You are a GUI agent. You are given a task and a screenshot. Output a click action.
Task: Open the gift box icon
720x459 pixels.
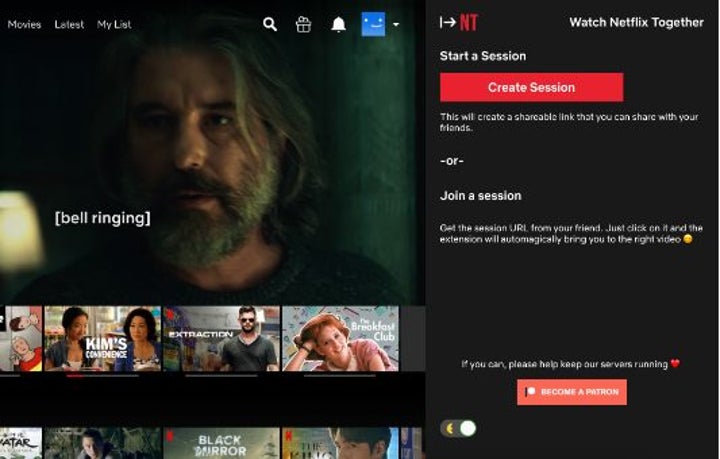303,24
